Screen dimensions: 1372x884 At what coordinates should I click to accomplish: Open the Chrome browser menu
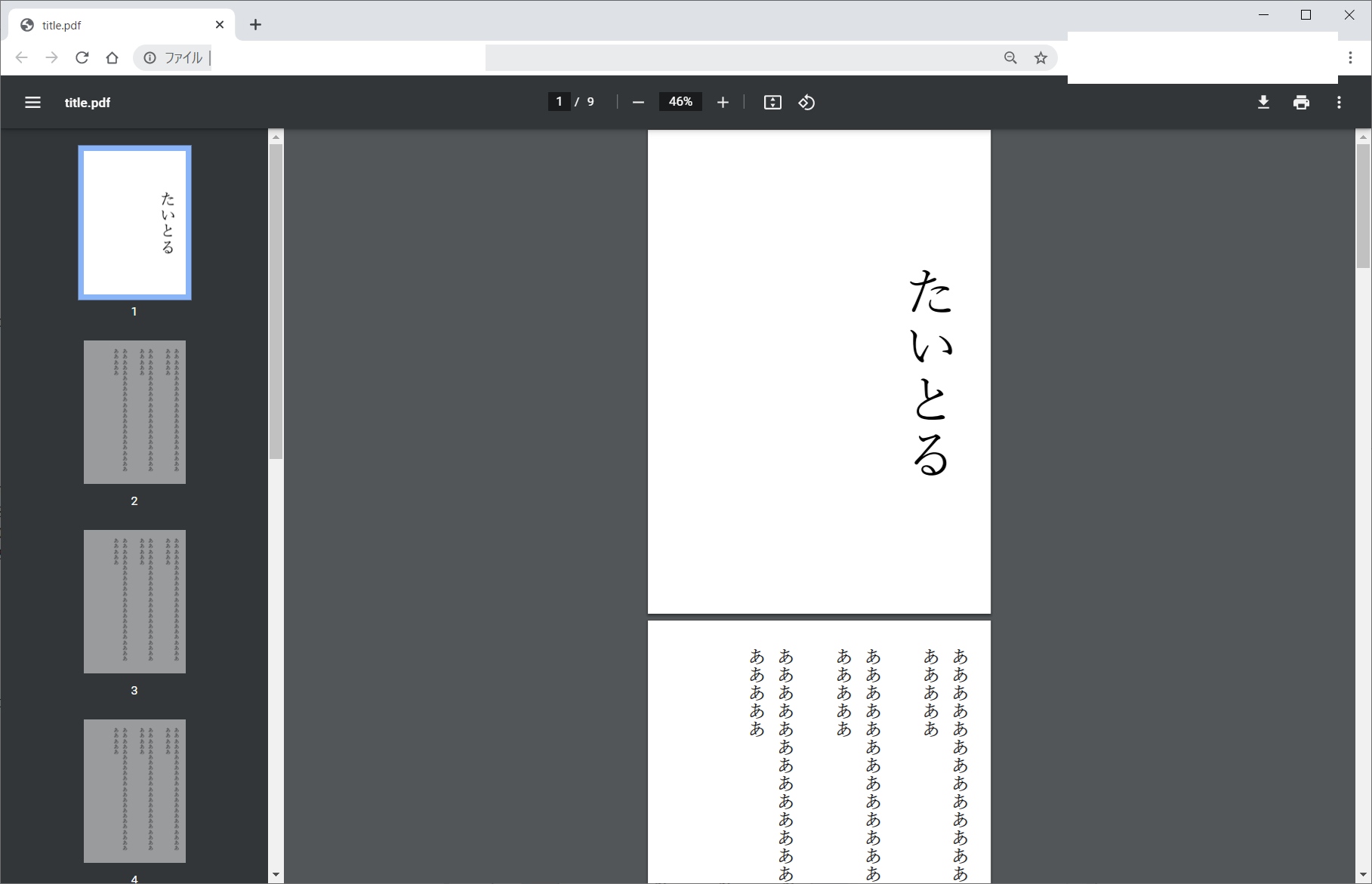(x=1350, y=58)
